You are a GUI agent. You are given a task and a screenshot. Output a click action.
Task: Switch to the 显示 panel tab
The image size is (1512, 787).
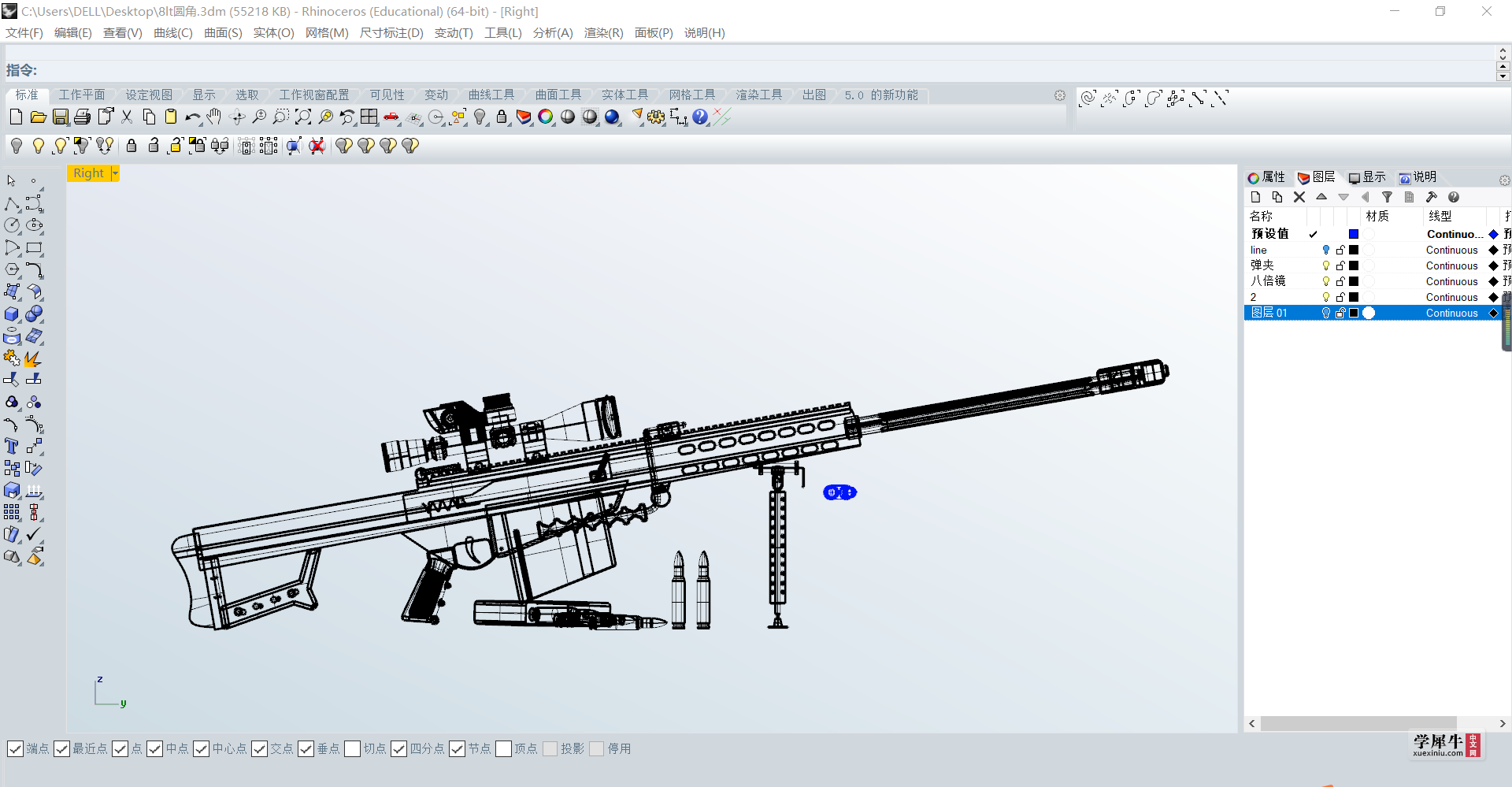pyautogui.click(x=1367, y=177)
